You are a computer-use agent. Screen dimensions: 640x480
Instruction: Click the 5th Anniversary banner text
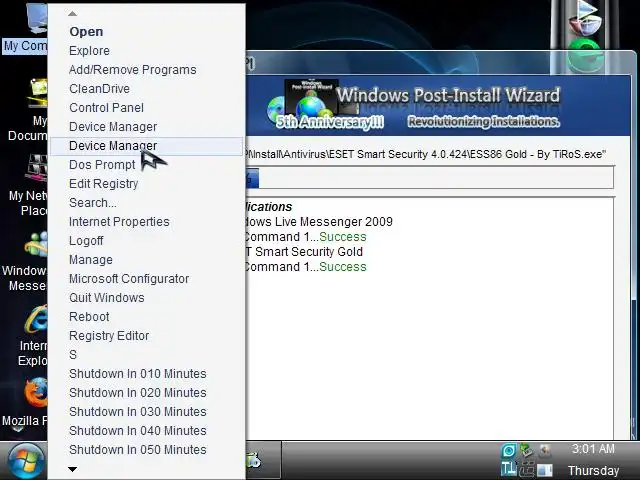tap(329, 122)
